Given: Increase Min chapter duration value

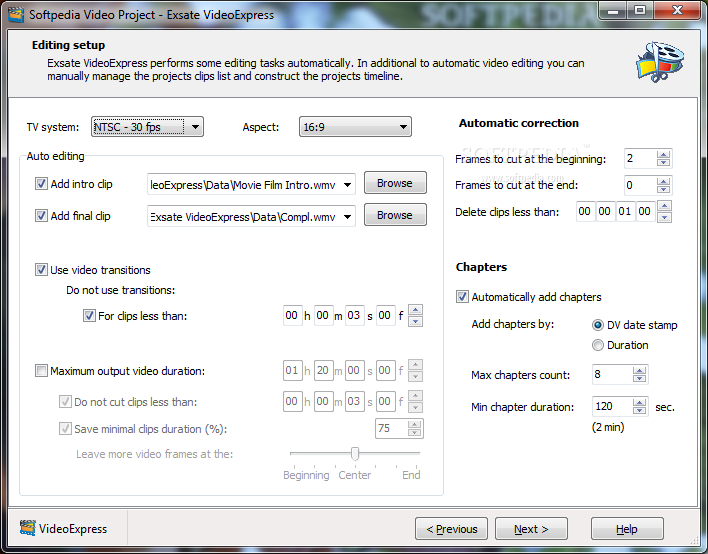Looking at the screenshot, I should click(639, 402).
